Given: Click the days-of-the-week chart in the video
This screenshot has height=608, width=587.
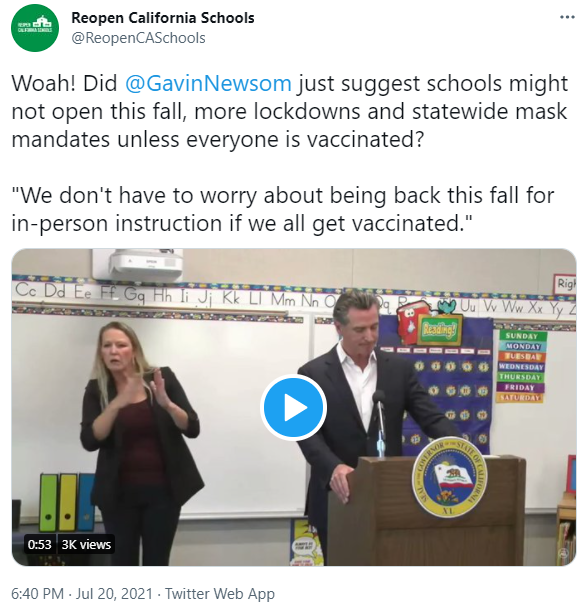Looking at the screenshot, I should point(521,366).
